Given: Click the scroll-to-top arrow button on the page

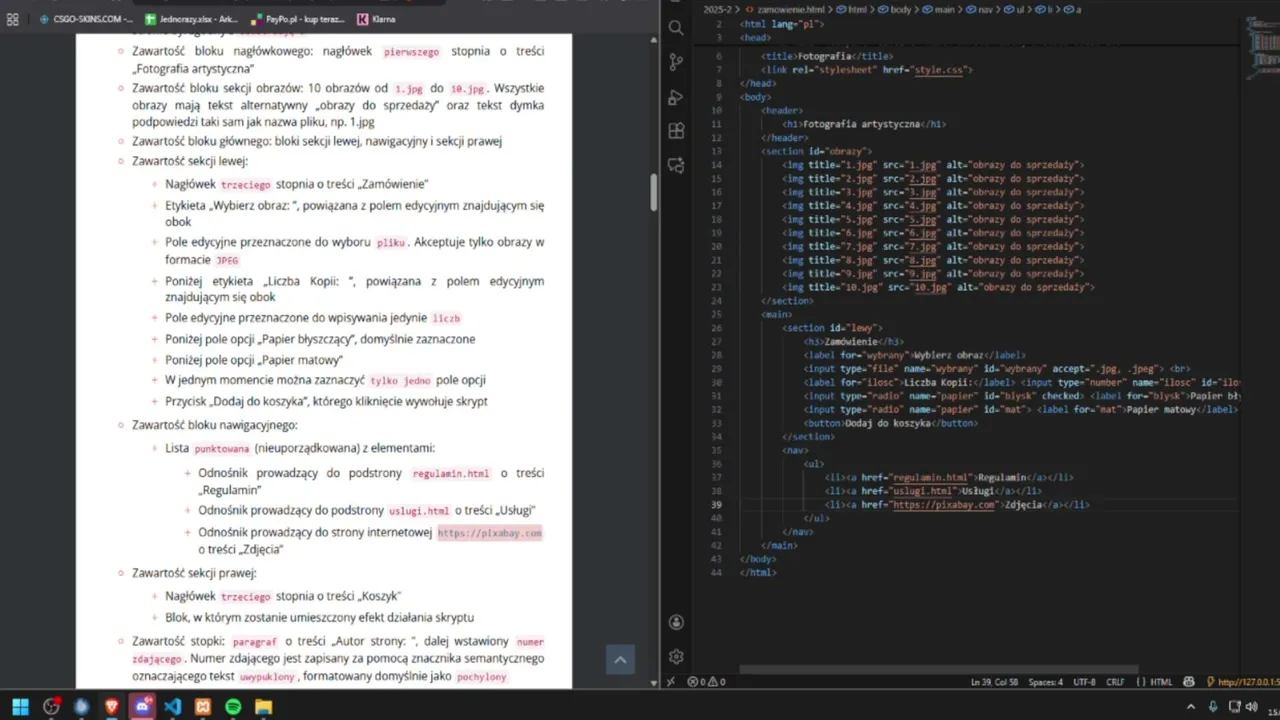Looking at the screenshot, I should [x=620, y=659].
